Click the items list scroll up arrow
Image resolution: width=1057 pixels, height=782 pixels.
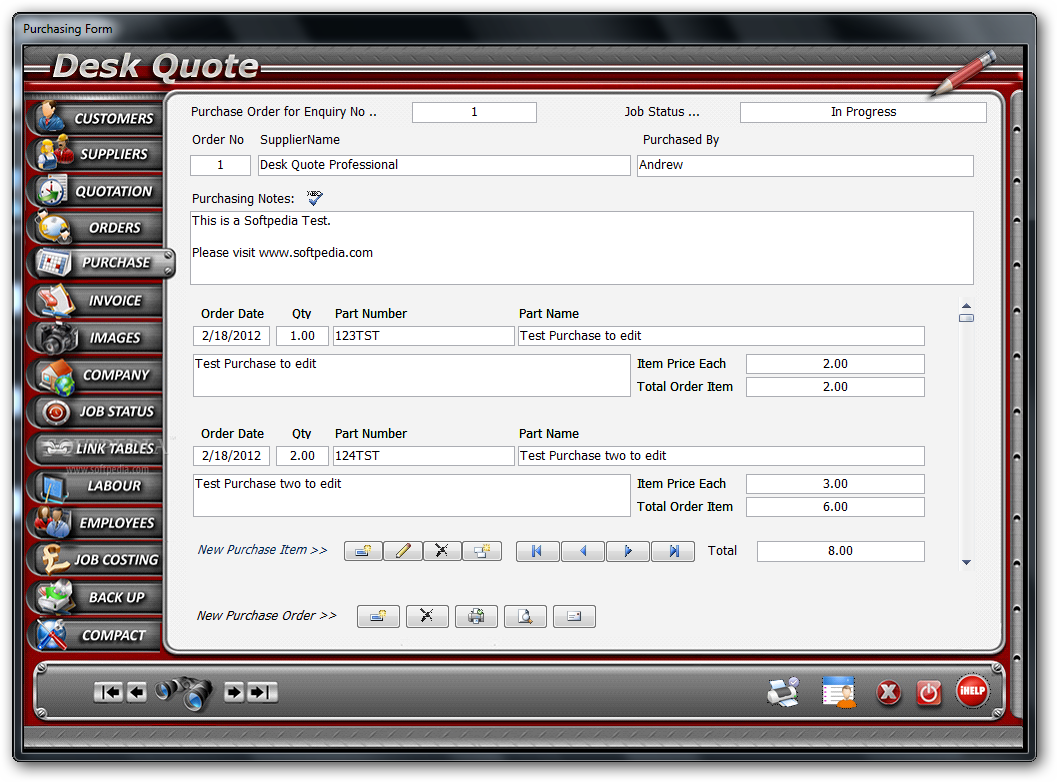966,305
